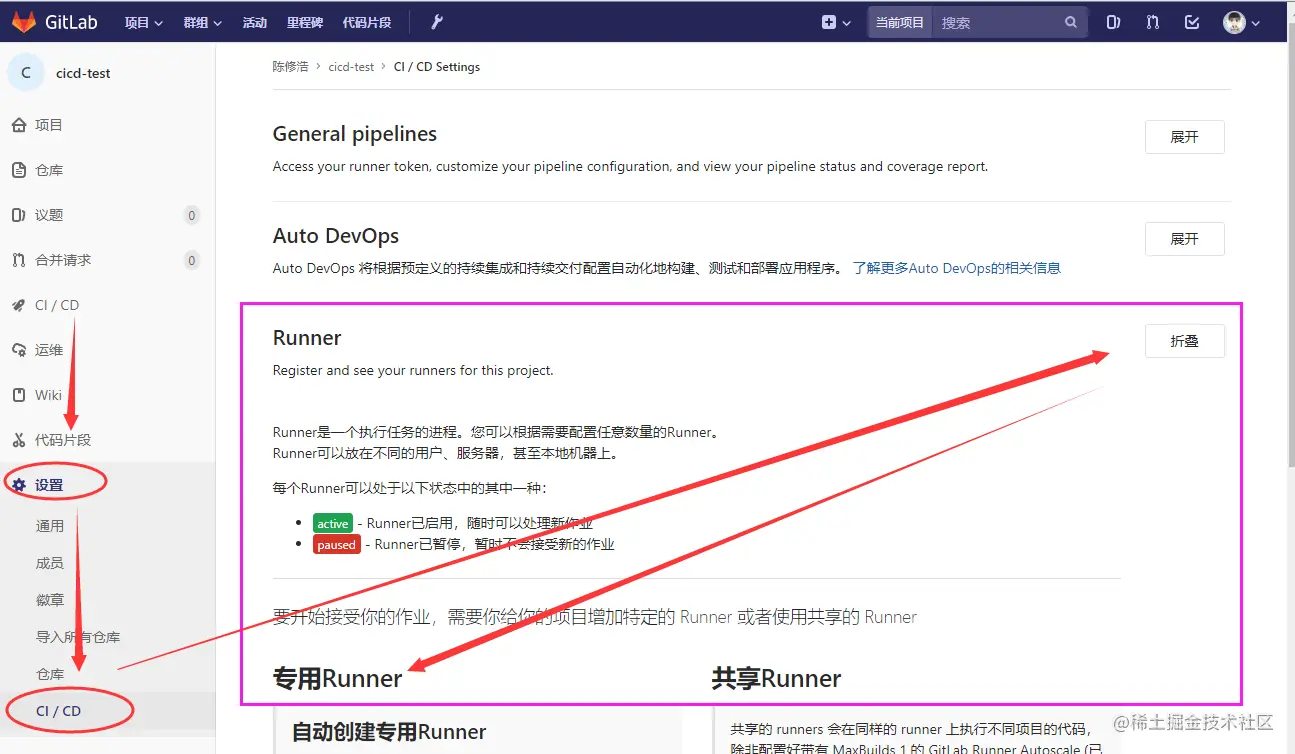Click the 合并请求 count badge

click(192, 260)
